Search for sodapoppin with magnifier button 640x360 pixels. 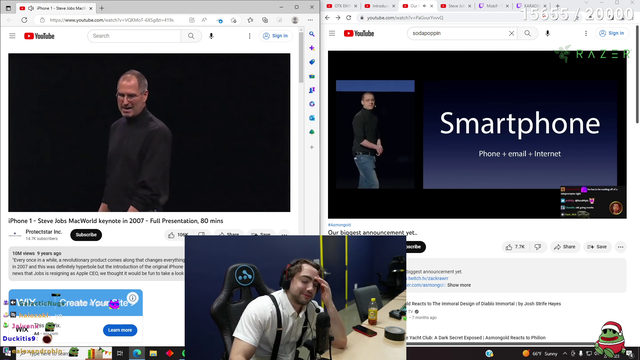click(527, 33)
